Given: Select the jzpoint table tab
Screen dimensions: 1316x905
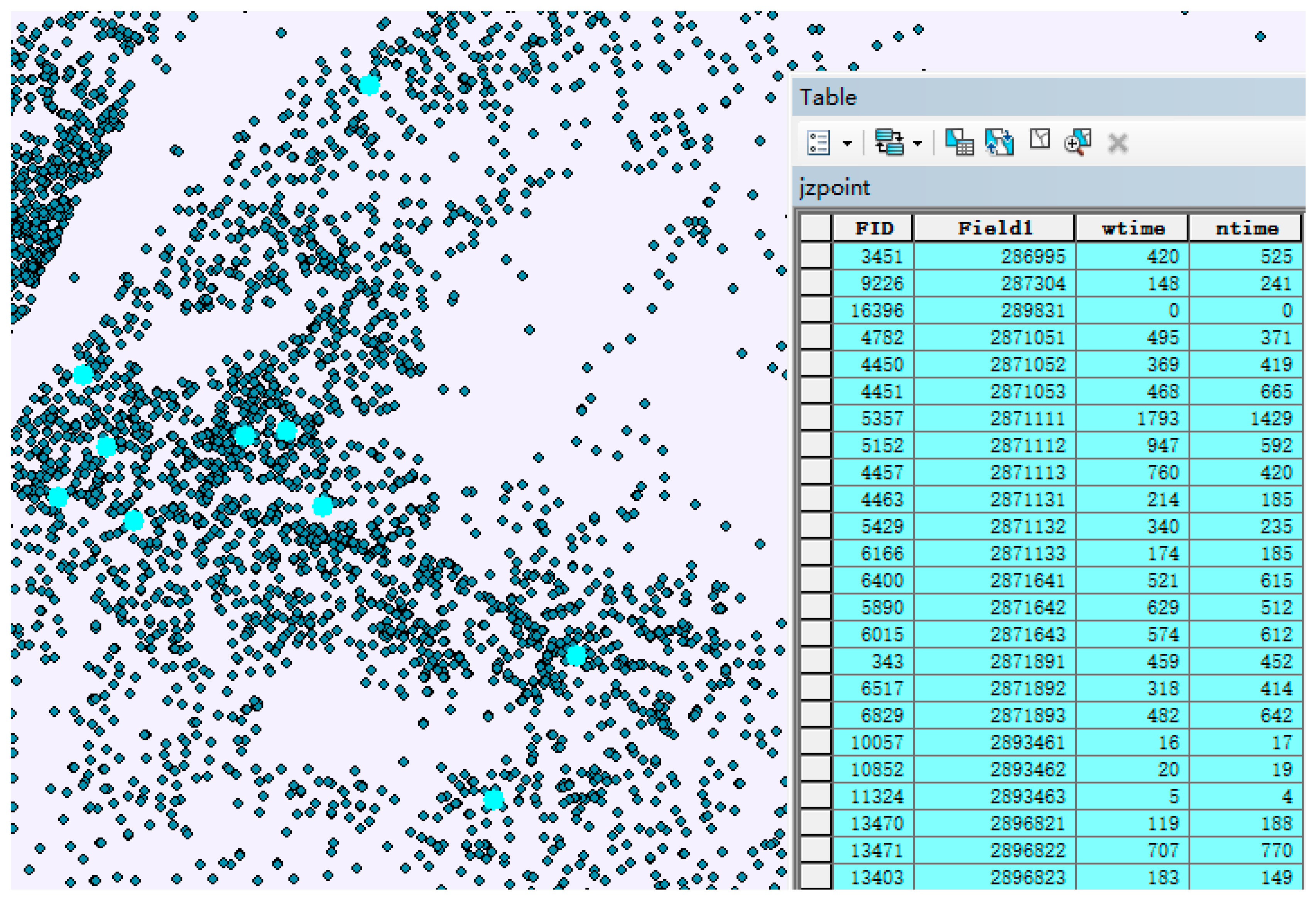Looking at the screenshot, I should [834, 188].
